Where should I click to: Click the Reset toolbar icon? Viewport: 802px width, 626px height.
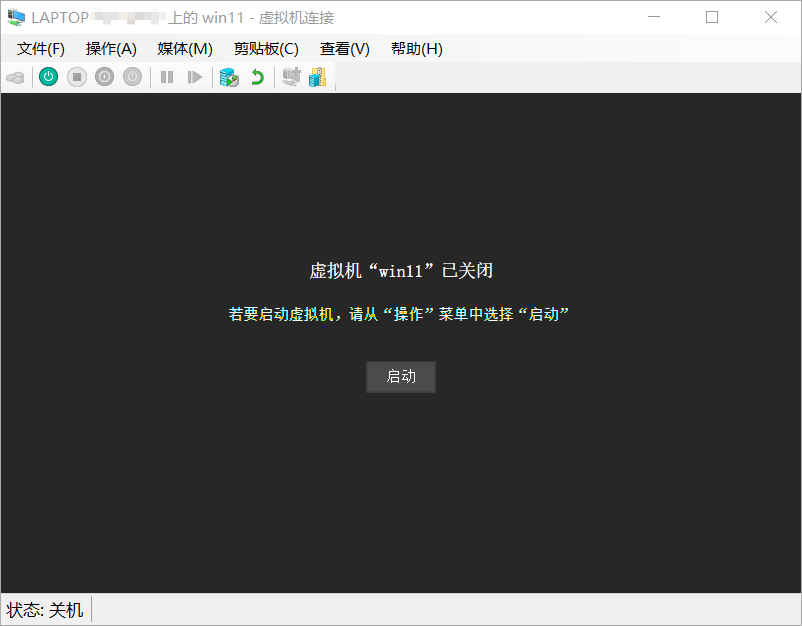pos(195,77)
